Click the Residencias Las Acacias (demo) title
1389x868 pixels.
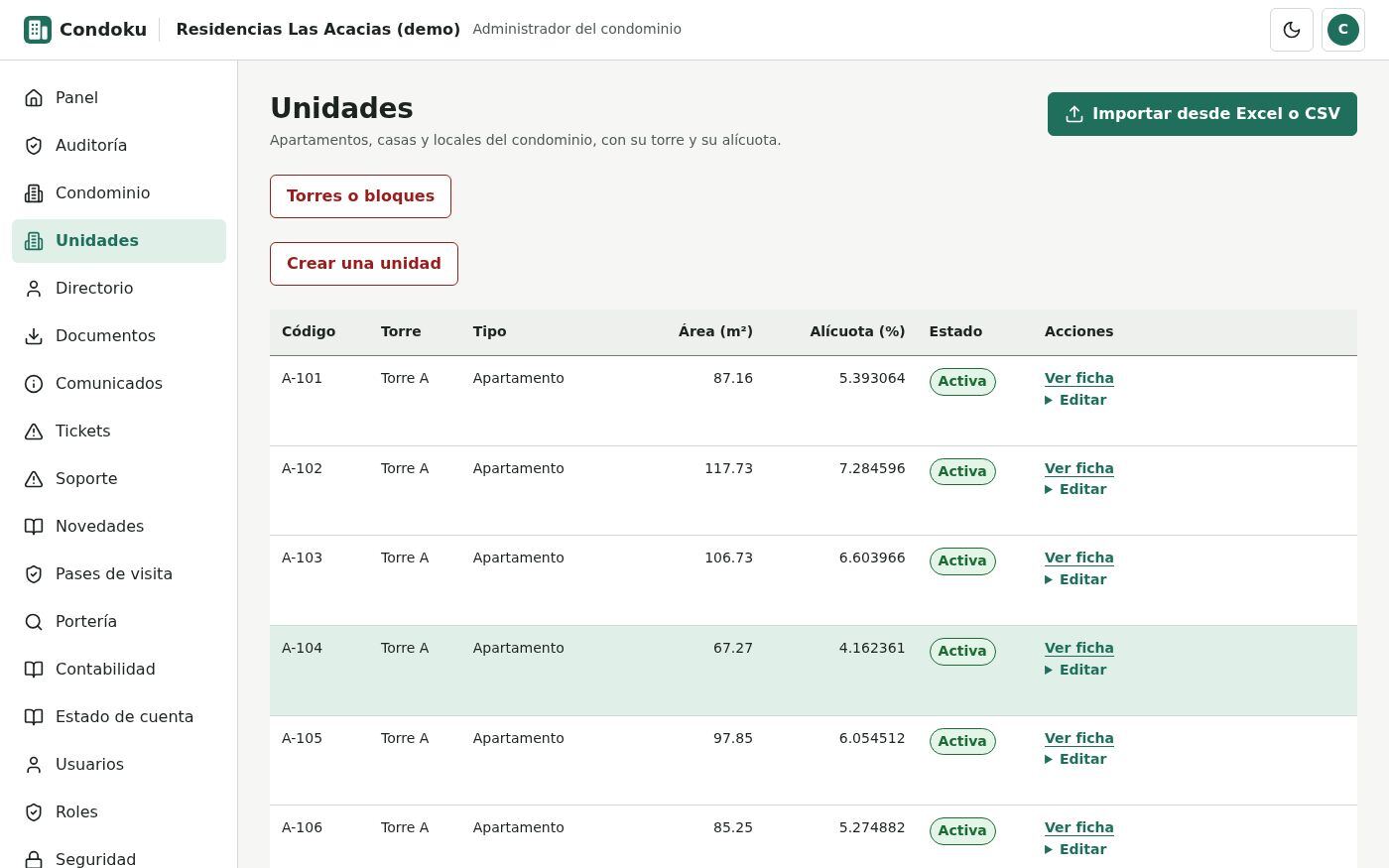pyautogui.click(x=318, y=30)
